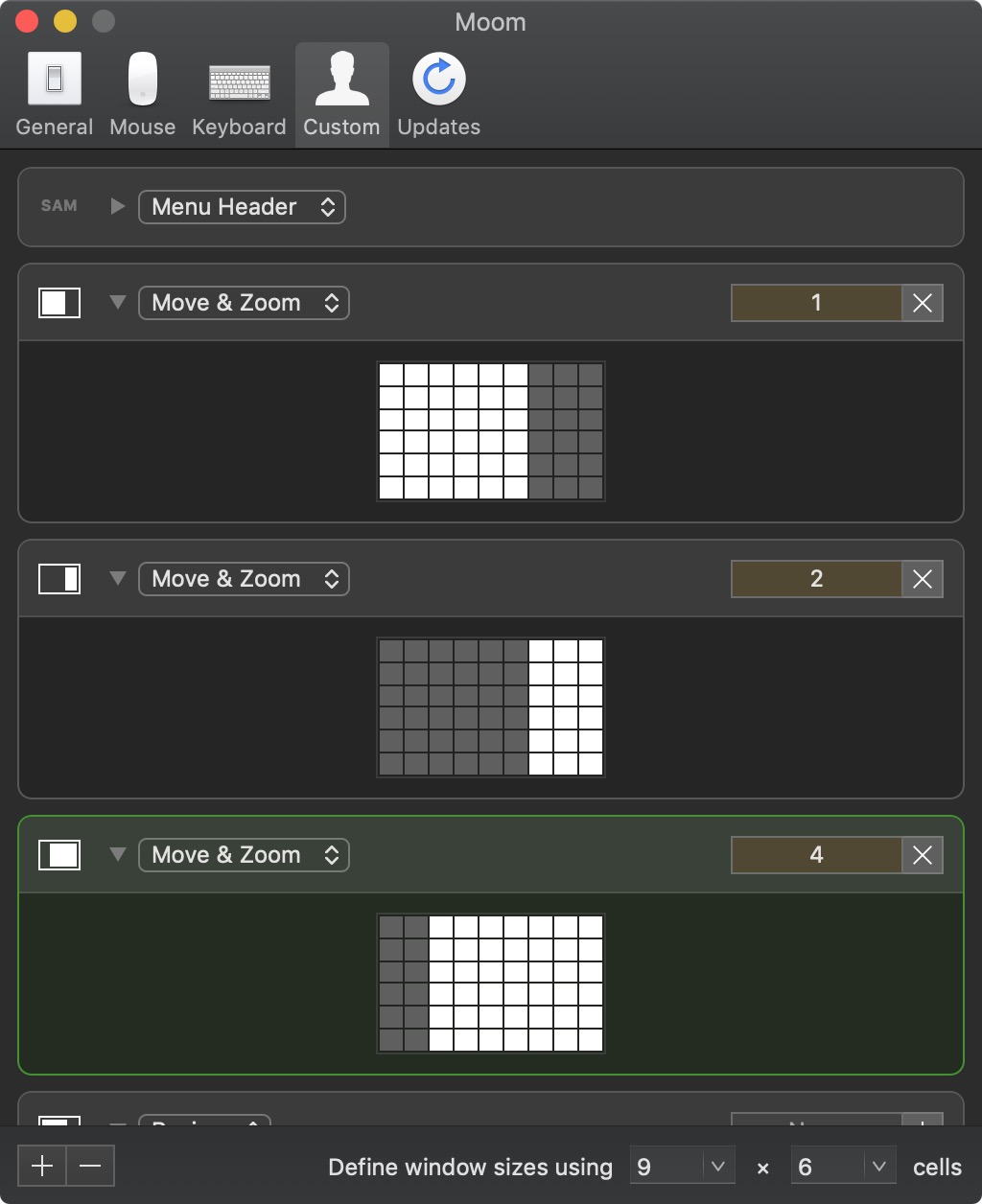This screenshot has height=1204, width=982.
Task: Open Move & Zoom dropdown in shortcut 1 row
Action: tap(245, 303)
